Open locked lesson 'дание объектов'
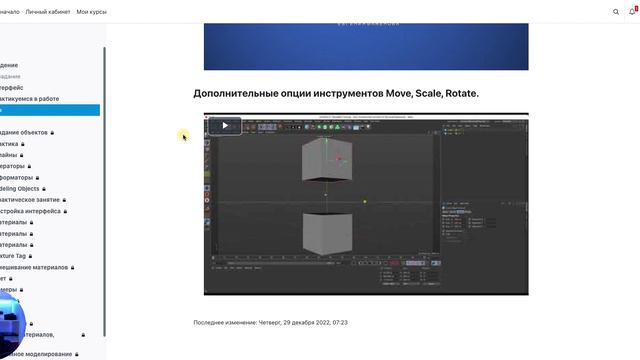Image resolution: width=640 pixels, height=360 pixels. point(24,133)
